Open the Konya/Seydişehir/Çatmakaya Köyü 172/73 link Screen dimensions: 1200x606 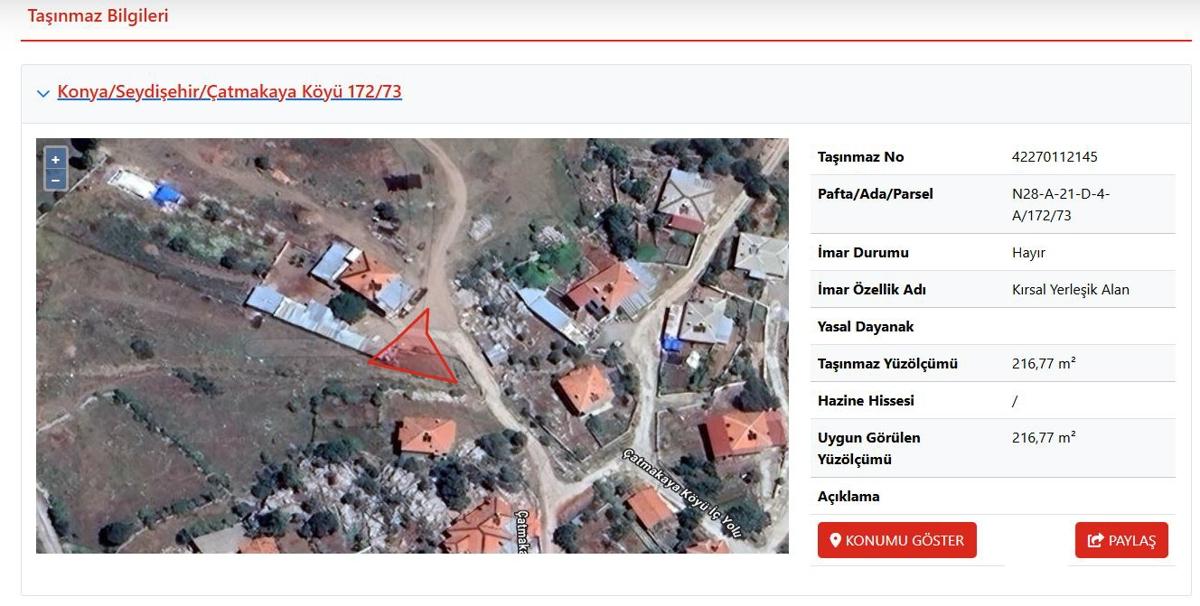229,92
